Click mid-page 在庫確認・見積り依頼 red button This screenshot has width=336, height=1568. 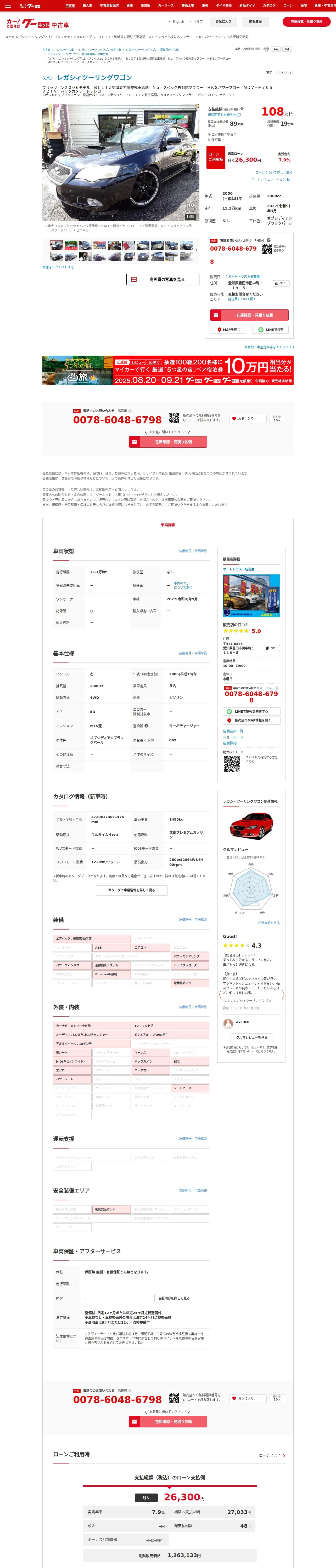(x=168, y=442)
